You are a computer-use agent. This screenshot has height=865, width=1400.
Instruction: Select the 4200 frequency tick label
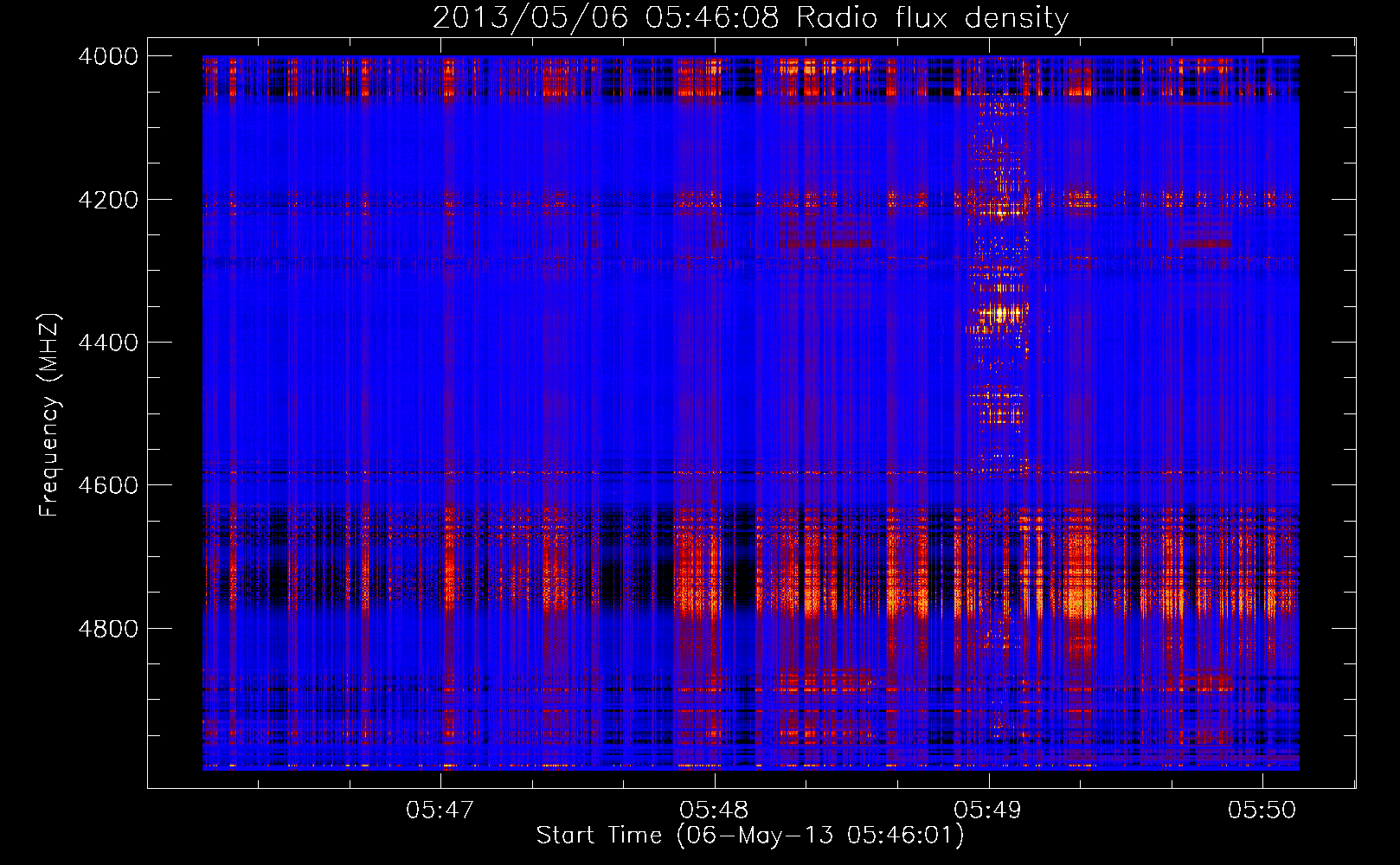coord(108,200)
